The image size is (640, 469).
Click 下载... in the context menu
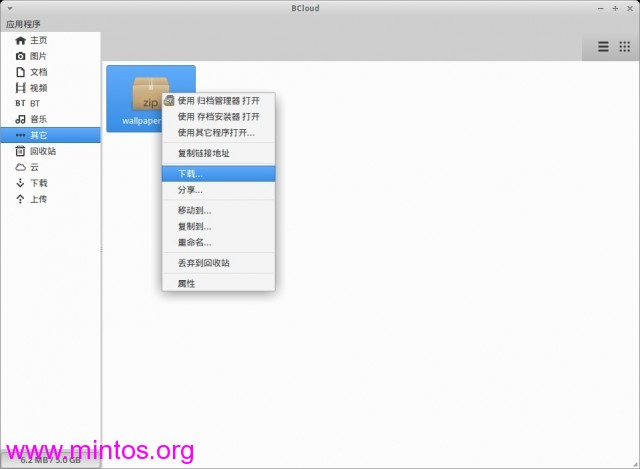pyautogui.click(x=218, y=174)
